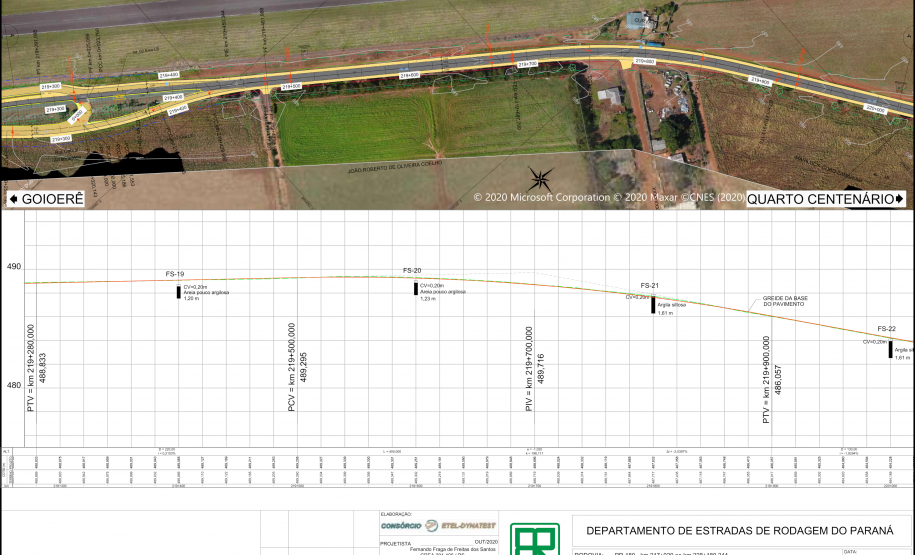Click the FS-20 black borehole marker
The height and width of the screenshot is (555, 915).
[x=416, y=288]
